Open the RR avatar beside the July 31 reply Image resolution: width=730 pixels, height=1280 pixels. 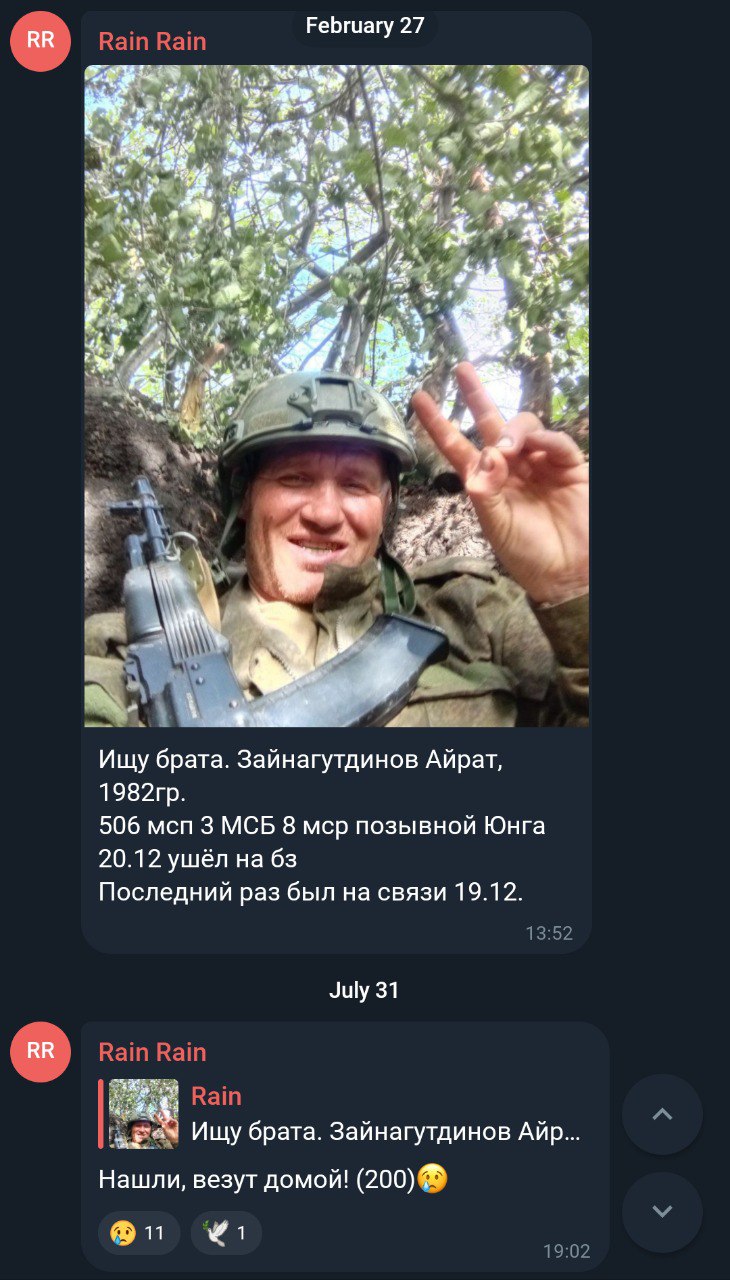point(40,1051)
